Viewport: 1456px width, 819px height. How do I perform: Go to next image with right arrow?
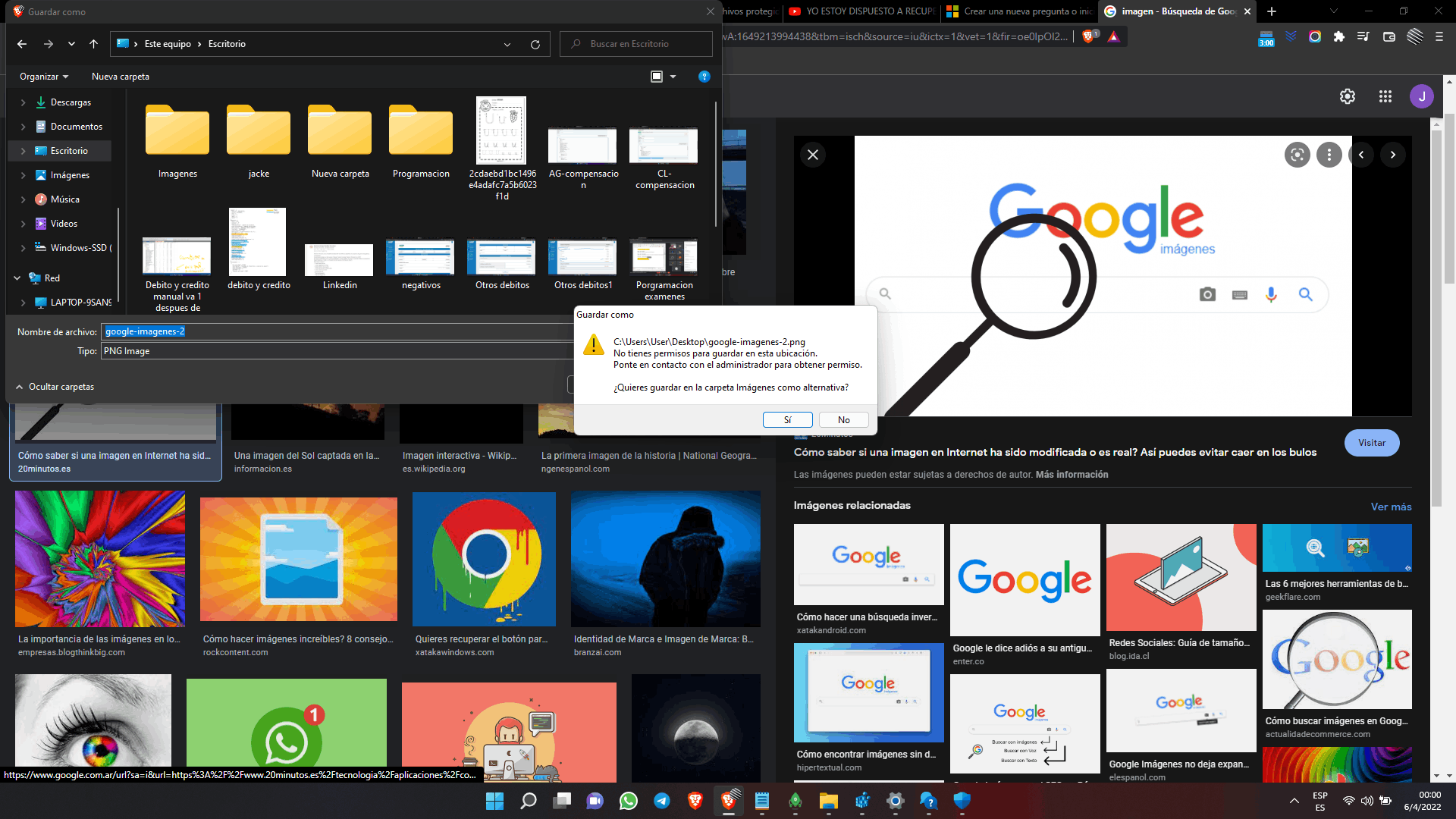pyautogui.click(x=1392, y=155)
